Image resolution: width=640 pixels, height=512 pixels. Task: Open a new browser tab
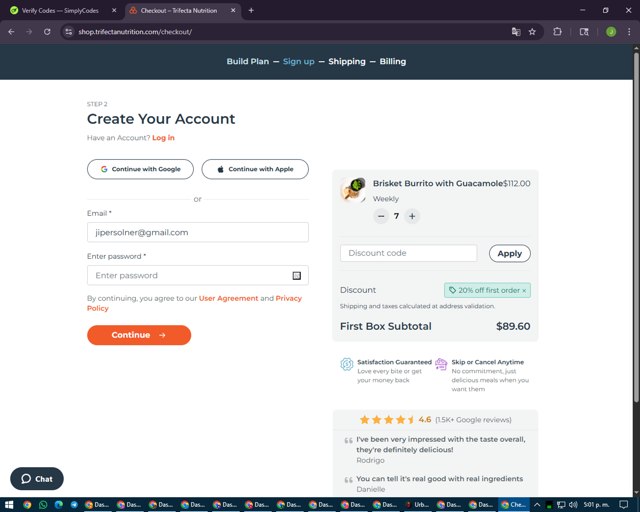[251, 11]
